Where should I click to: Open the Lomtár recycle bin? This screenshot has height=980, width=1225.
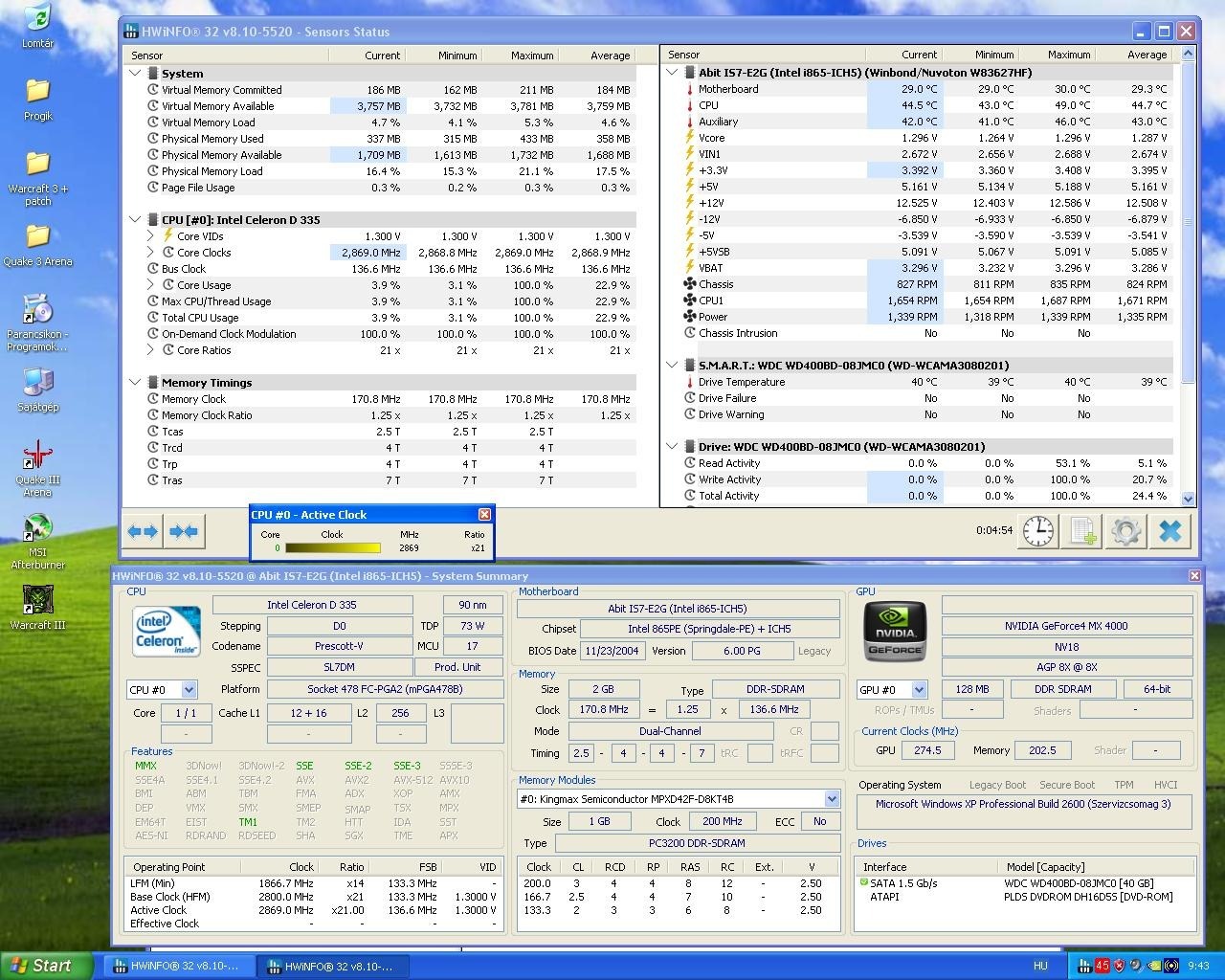37,26
